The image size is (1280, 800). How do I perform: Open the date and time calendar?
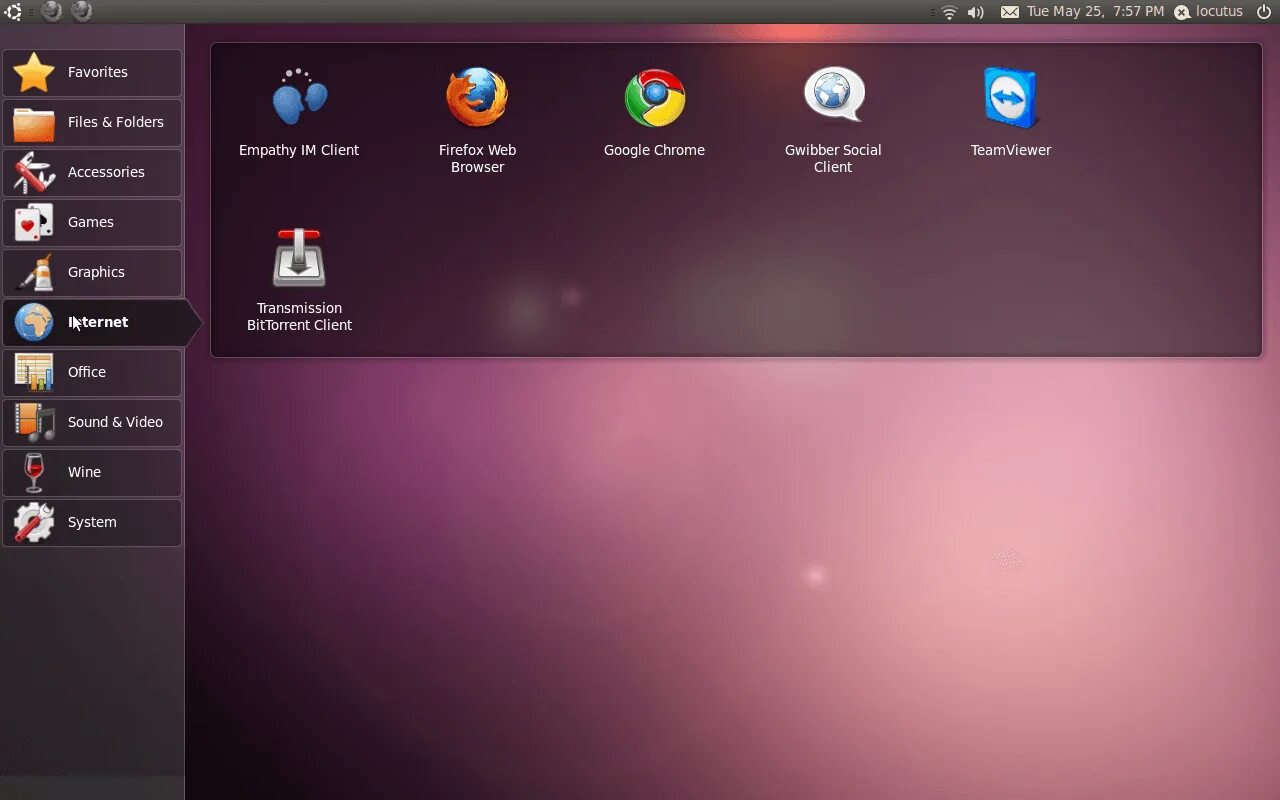pyautogui.click(x=1095, y=12)
